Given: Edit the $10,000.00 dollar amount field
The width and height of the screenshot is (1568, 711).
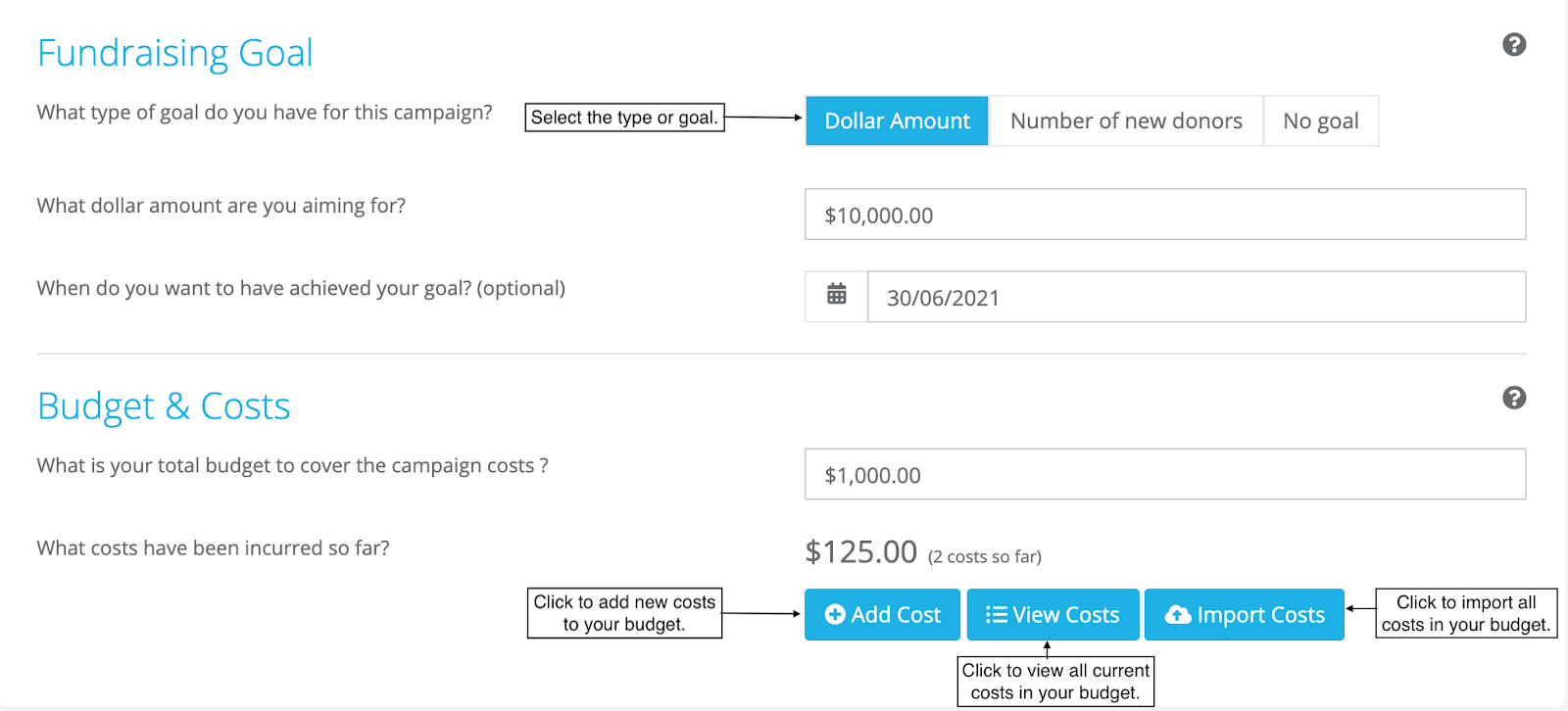Looking at the screenshot, I should (x=1165, y=214).
